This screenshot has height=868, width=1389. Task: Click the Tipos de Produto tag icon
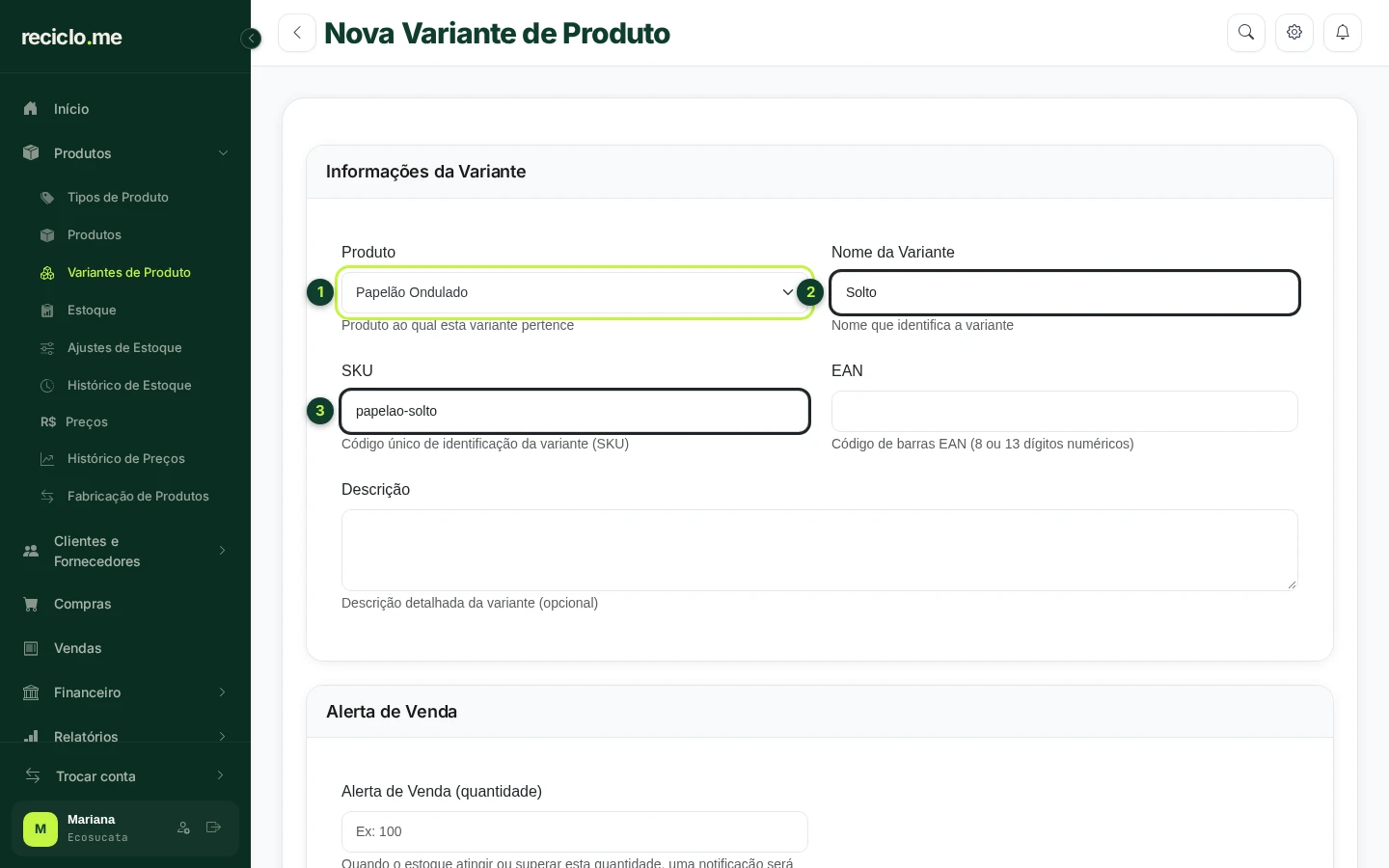(x=47, y=198)
